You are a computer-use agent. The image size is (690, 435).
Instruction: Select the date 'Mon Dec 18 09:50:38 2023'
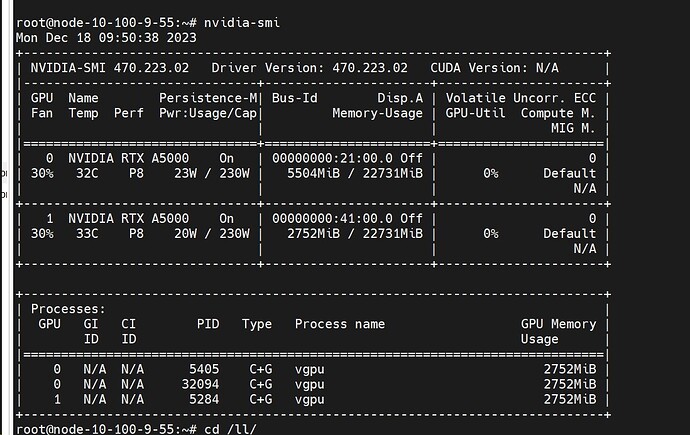[x=106, y=38]
